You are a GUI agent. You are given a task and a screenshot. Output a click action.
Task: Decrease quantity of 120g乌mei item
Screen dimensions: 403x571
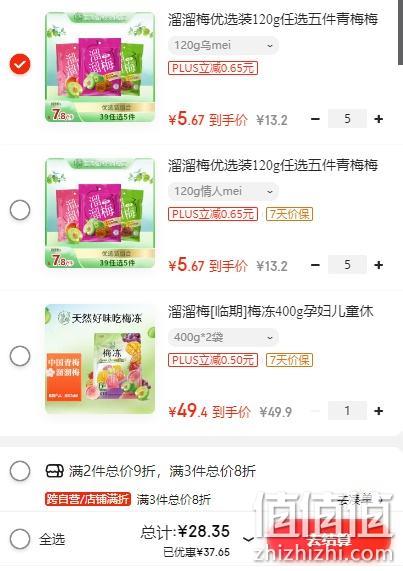point(315,119)
